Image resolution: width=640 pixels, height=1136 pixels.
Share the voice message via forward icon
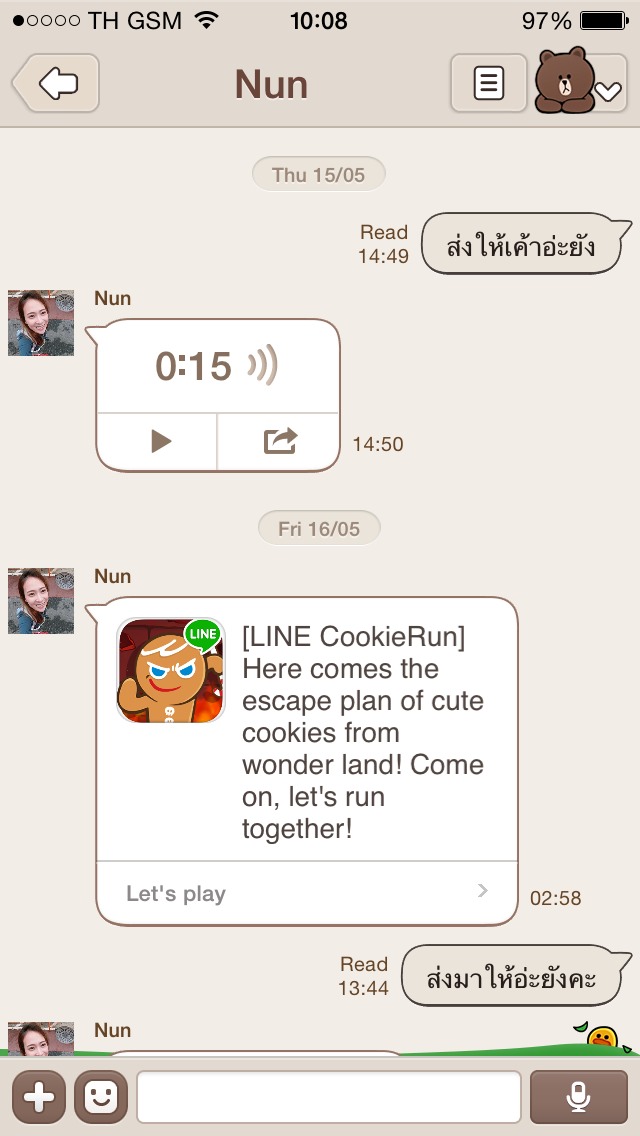click(x=279, y=441)
